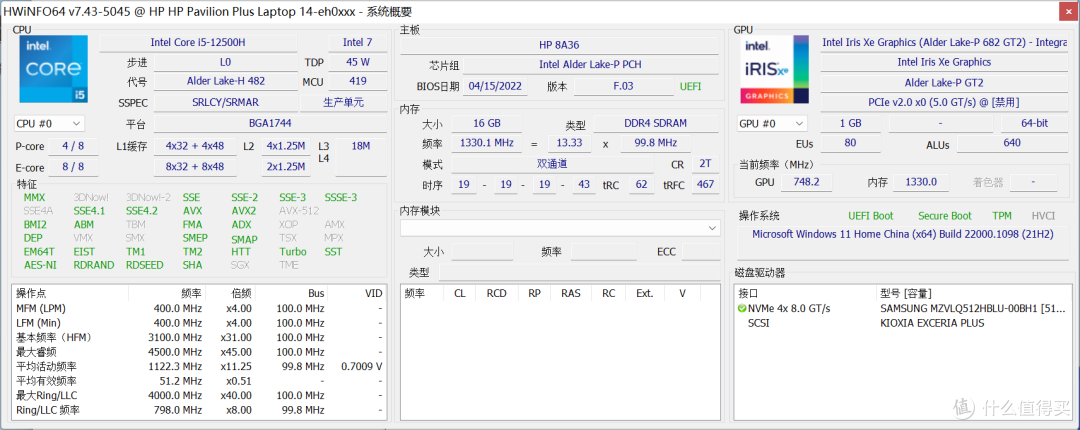Open the CPU #0 selector dropdown

(x=49, y=123)
